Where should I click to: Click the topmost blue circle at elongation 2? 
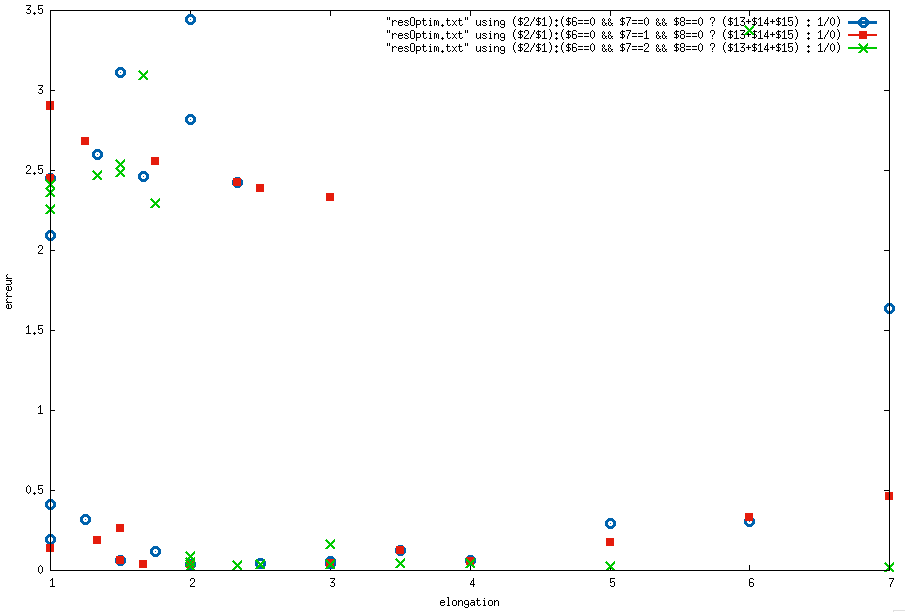click(x=190, y=19)
